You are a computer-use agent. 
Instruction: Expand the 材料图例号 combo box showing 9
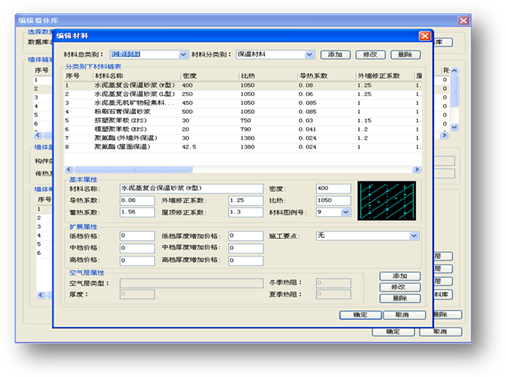346,212
